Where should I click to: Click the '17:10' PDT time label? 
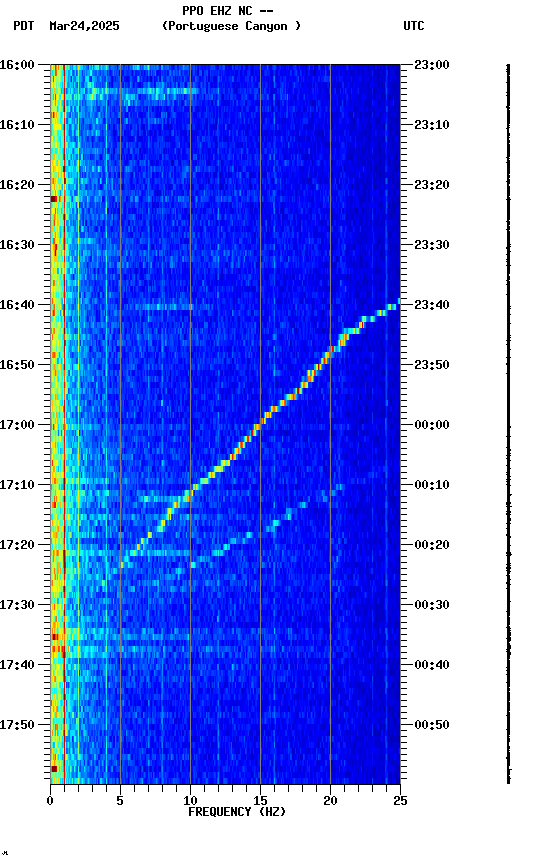point(17,485)
